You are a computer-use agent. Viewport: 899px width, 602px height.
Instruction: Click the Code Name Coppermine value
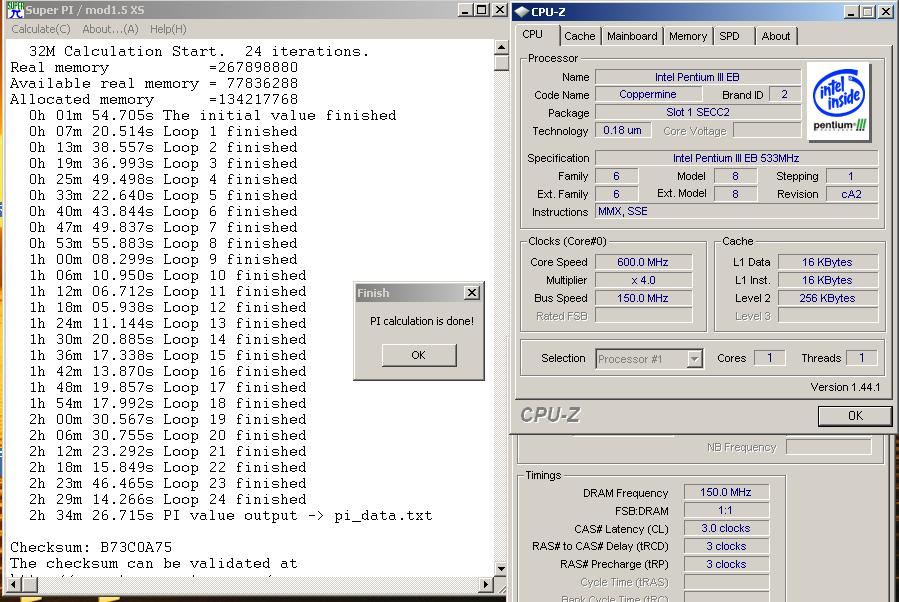tap(648, 95)
